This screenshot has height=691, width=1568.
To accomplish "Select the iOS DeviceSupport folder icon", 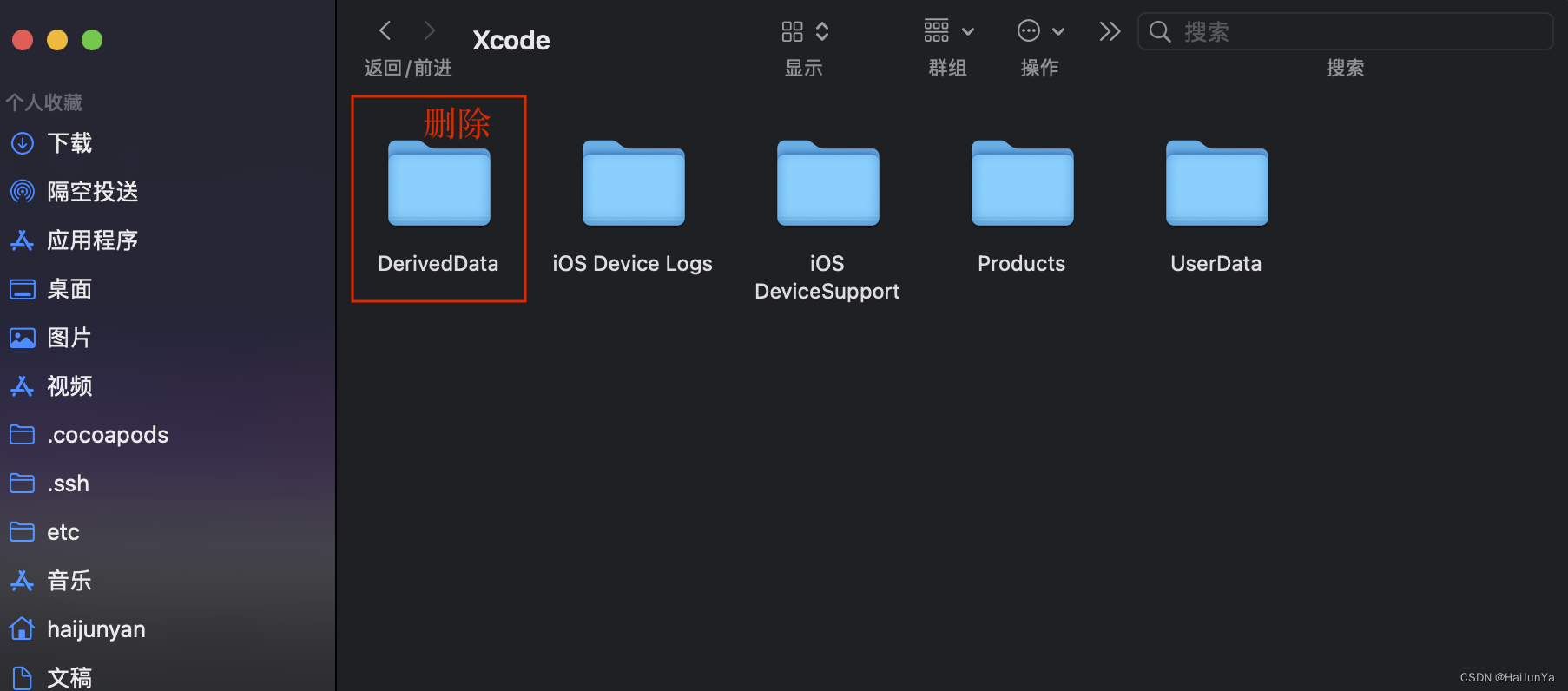I will click(828, 182).
